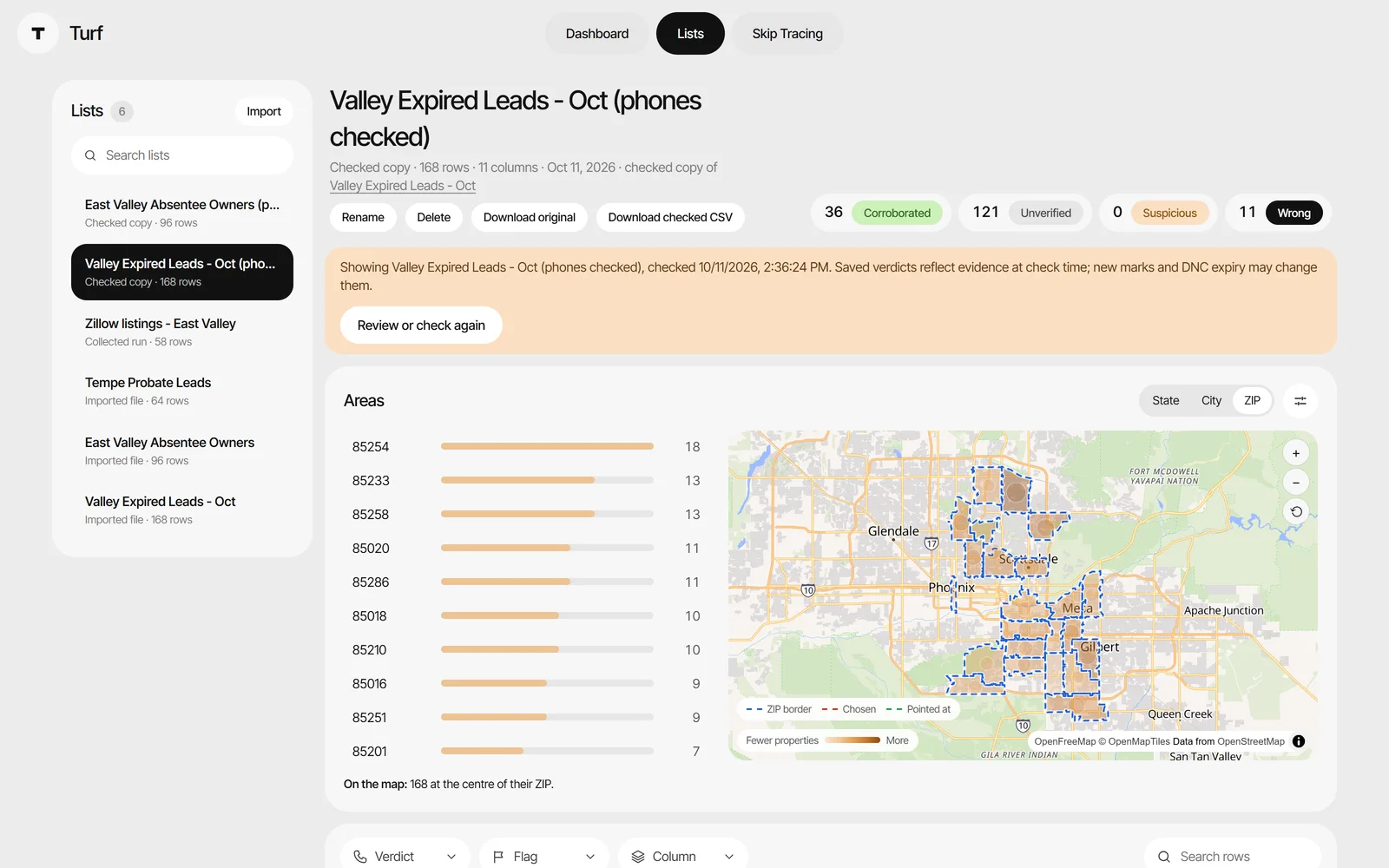Reset the map view
The width and height of the screenshot is (1389, 868).
[1296, 512]
